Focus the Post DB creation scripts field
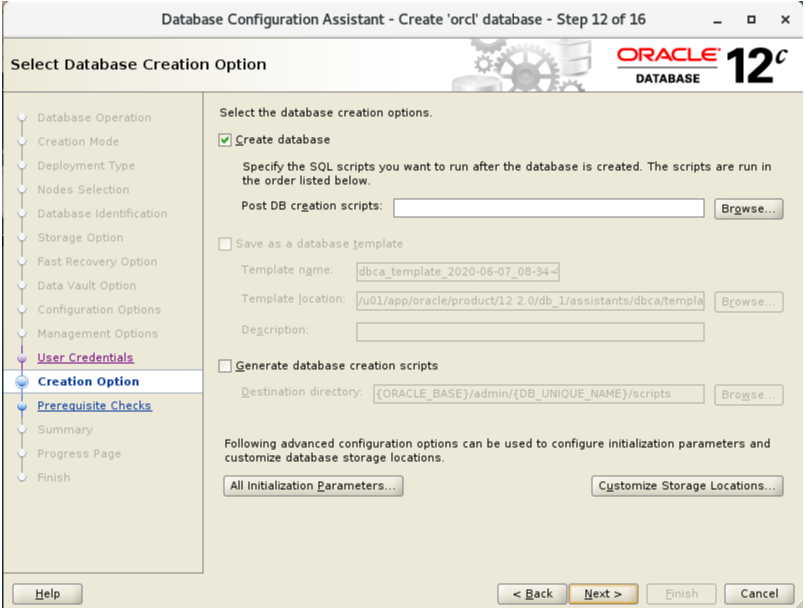 click(548, 208)
